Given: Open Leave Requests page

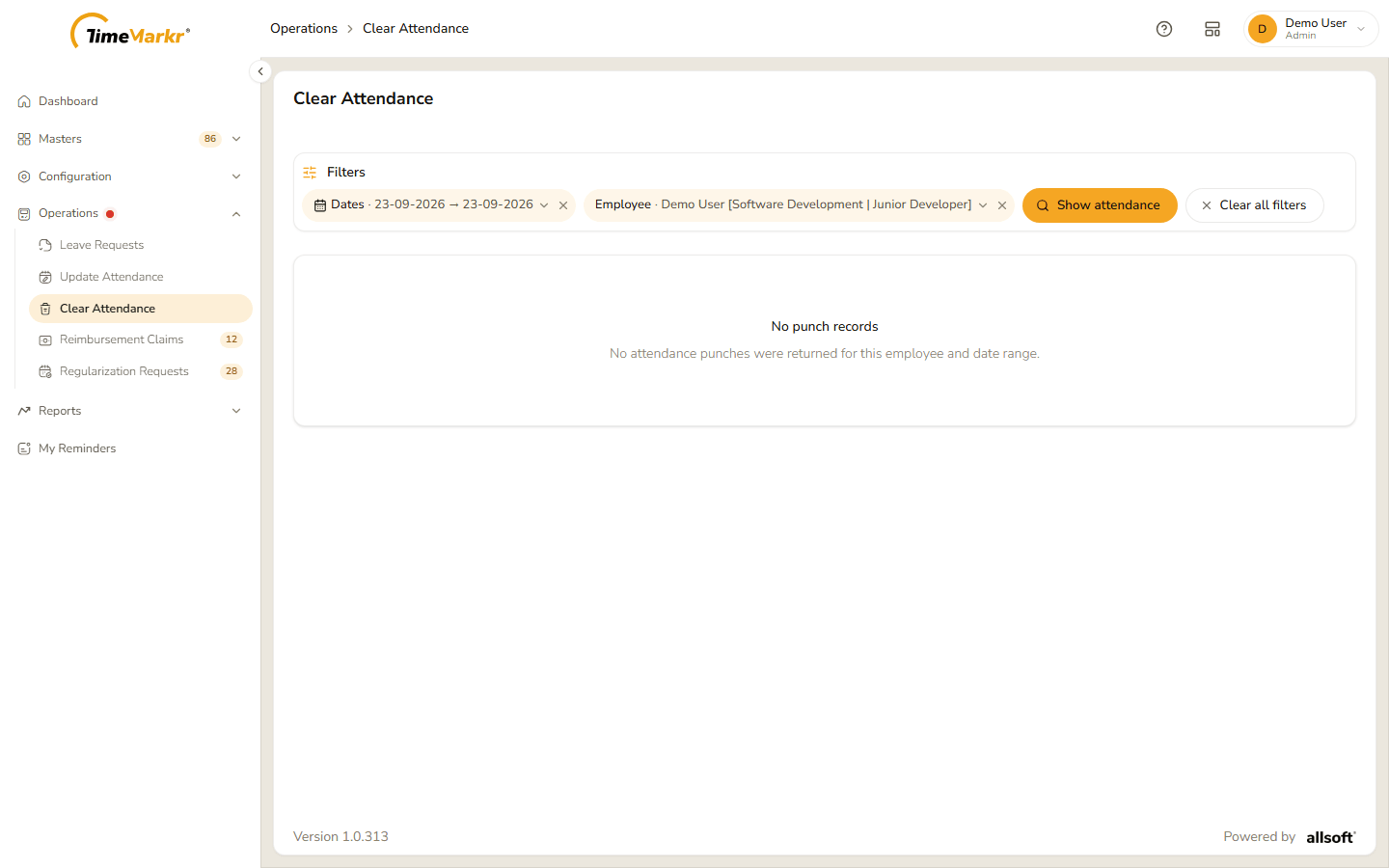Looking at the screenshot, I should click(141, 245).
